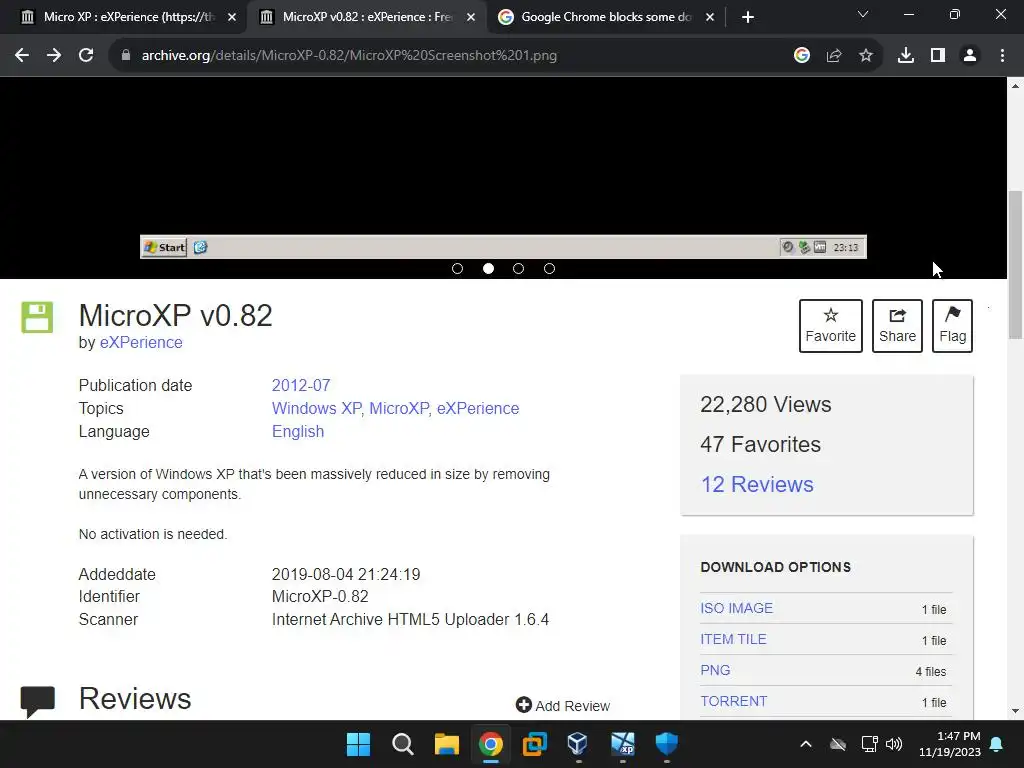
Task: Open network tray icon
Action: 869,744
